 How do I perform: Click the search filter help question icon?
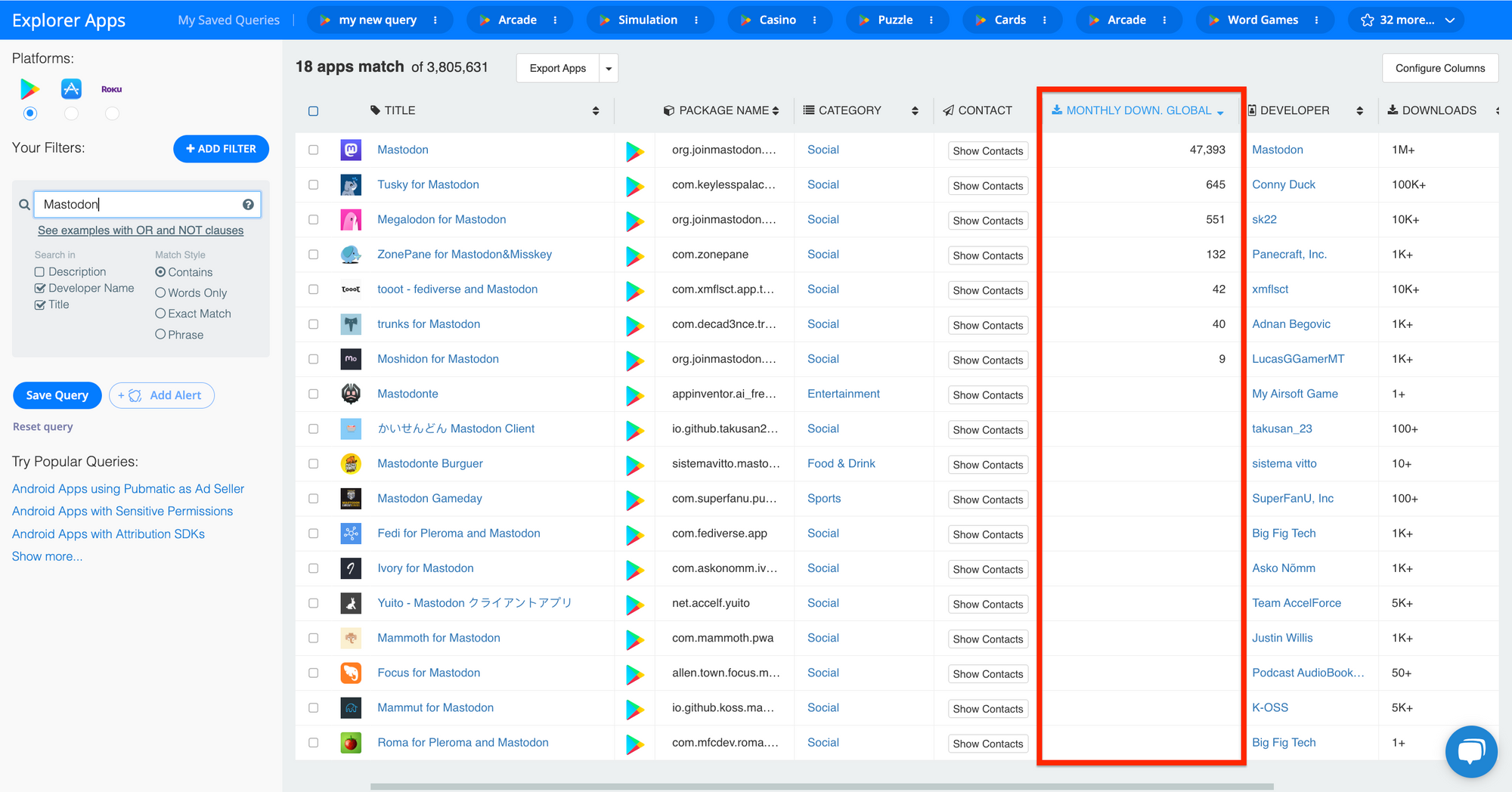tap(248, 204)
